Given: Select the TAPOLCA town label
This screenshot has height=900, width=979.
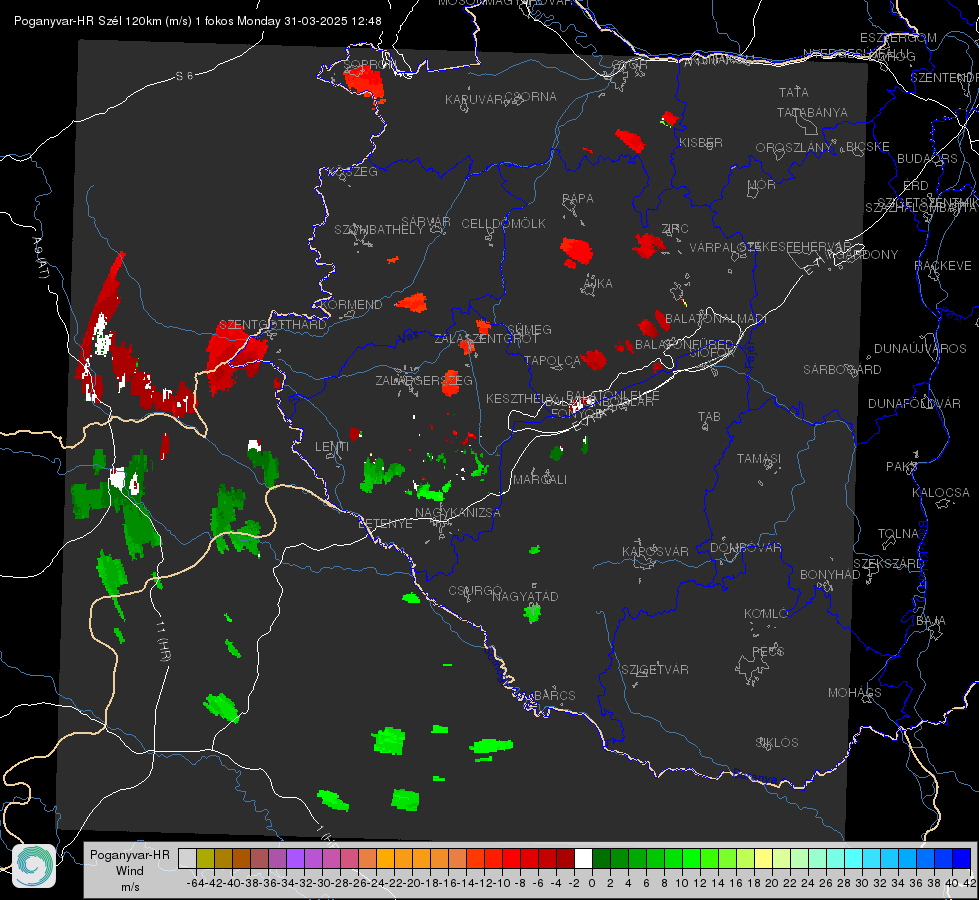Looking at the screenshot, I should point(553,361).
